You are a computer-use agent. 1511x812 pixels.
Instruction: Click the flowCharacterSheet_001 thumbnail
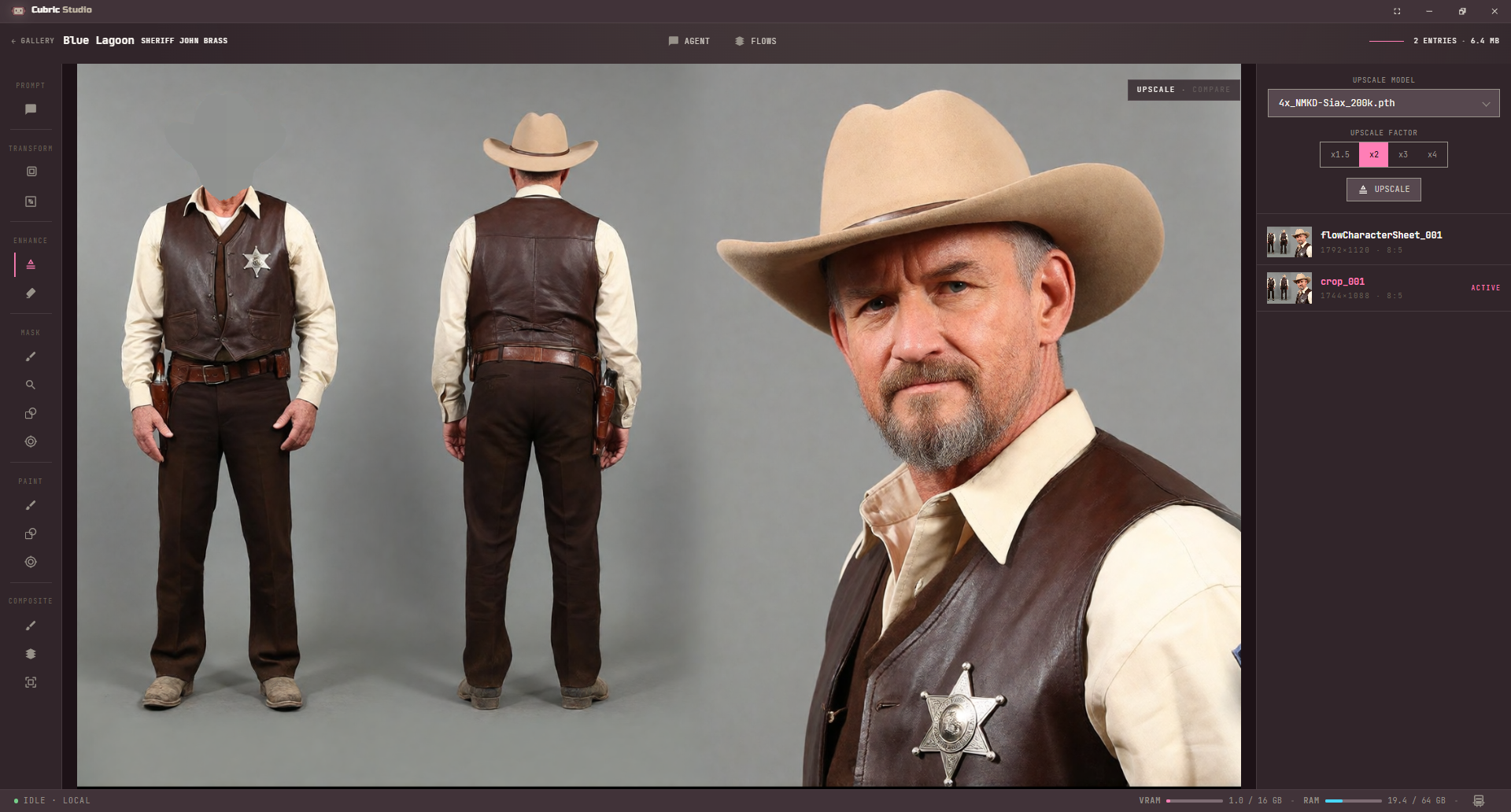(1289, 242)
